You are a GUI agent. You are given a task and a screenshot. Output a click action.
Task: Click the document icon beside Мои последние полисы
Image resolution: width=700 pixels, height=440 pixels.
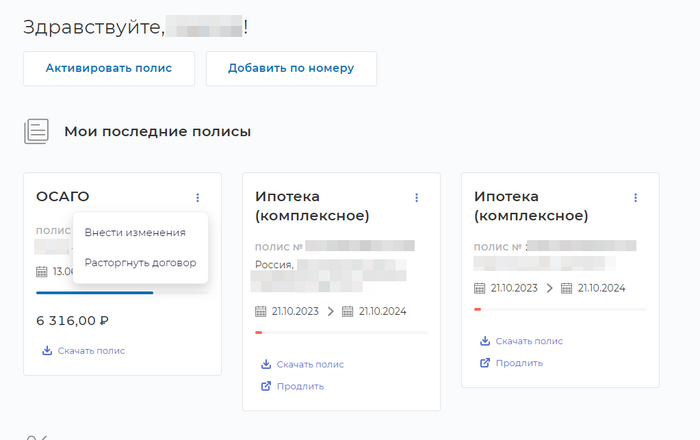pyautogui.click(x=37, y=131)
